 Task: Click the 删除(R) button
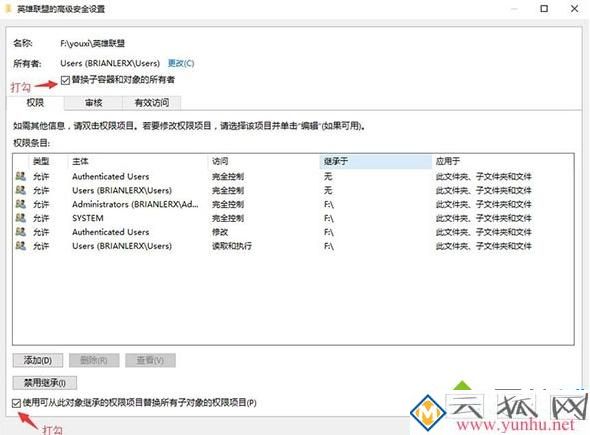point(94,360)
